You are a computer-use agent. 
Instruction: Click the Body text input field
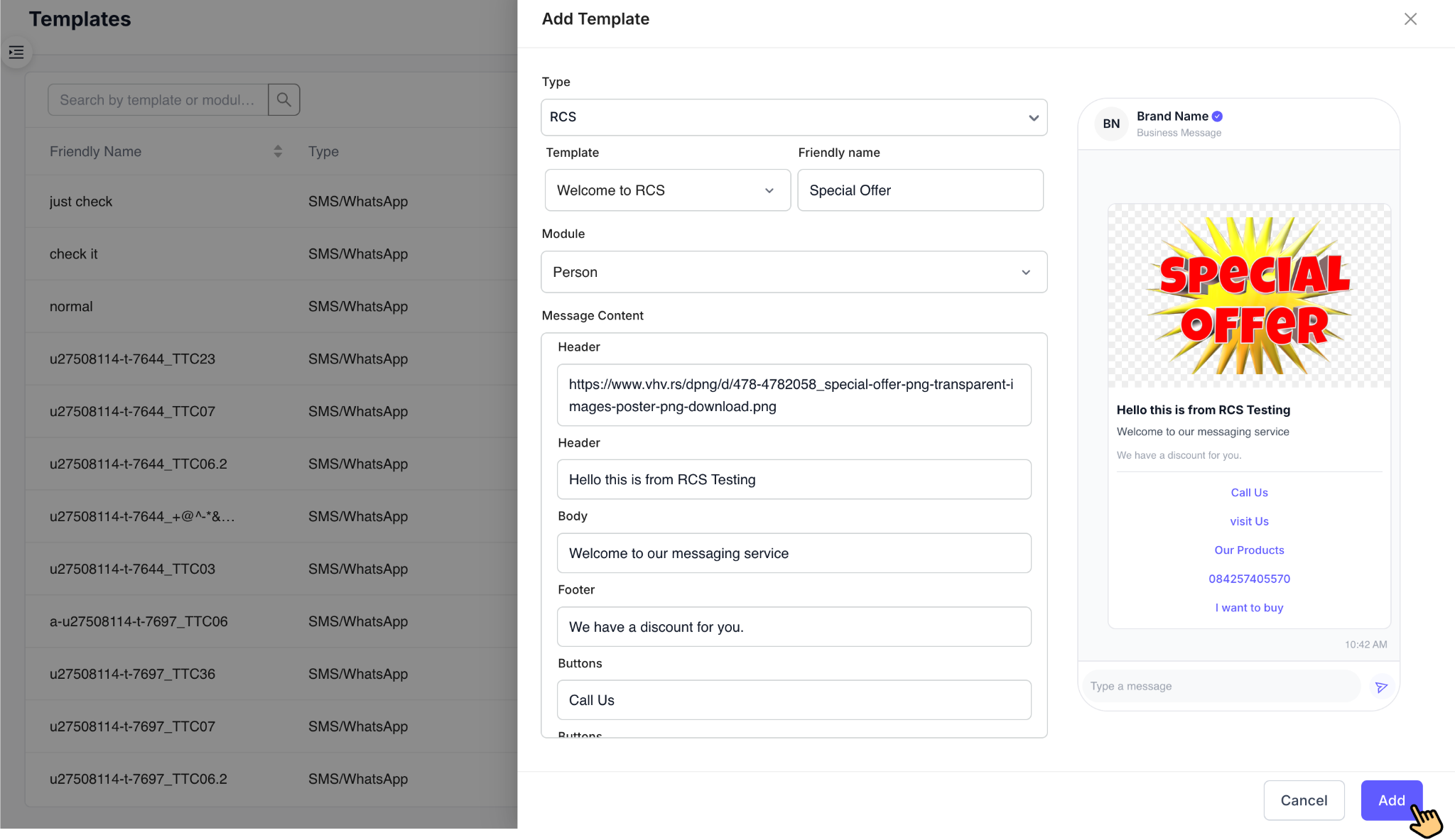pyautogui.click(x=794, y=553)
